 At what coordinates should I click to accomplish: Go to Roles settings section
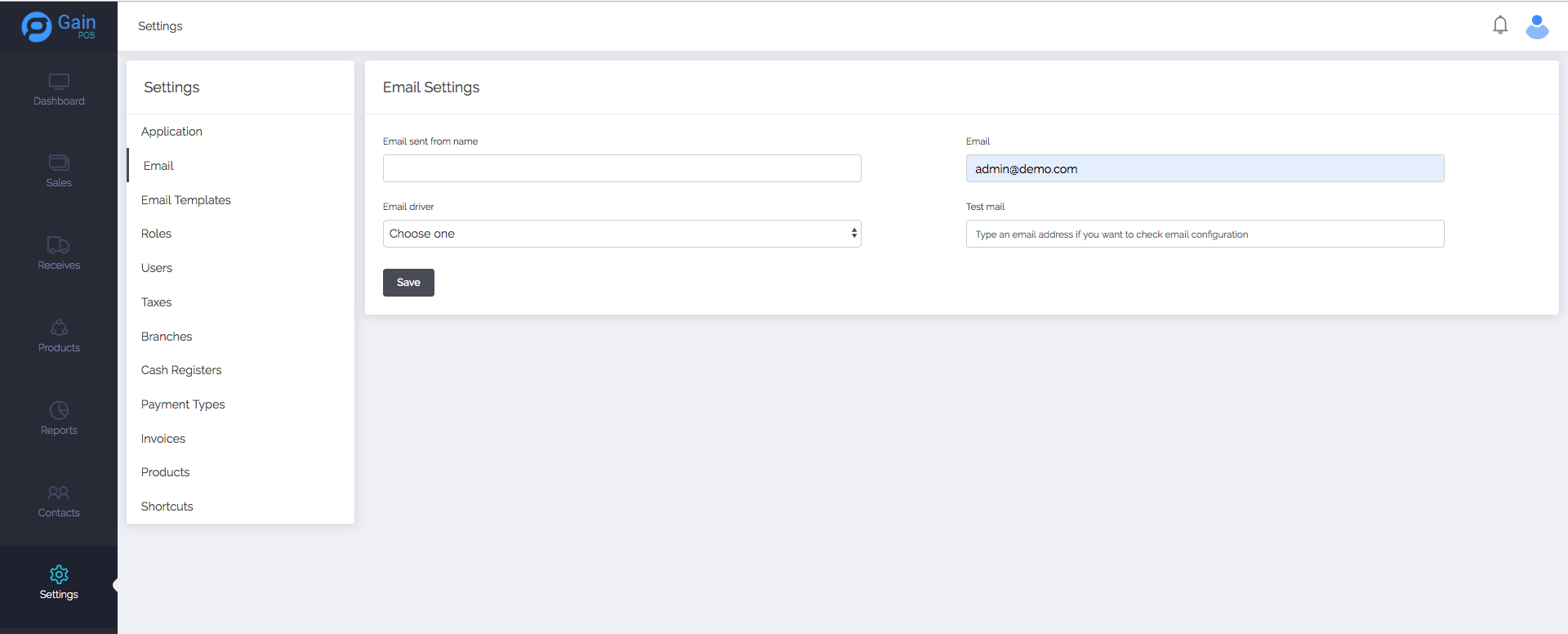(156, 234)
